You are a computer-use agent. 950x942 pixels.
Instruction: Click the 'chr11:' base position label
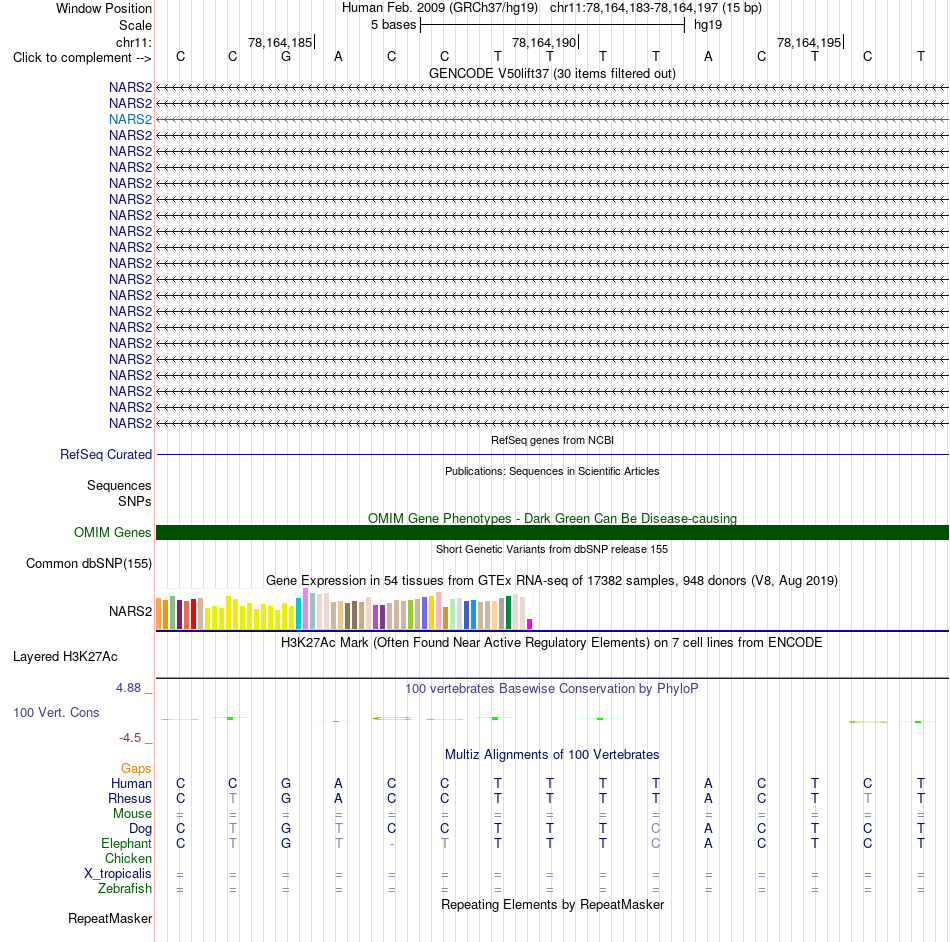133,42
